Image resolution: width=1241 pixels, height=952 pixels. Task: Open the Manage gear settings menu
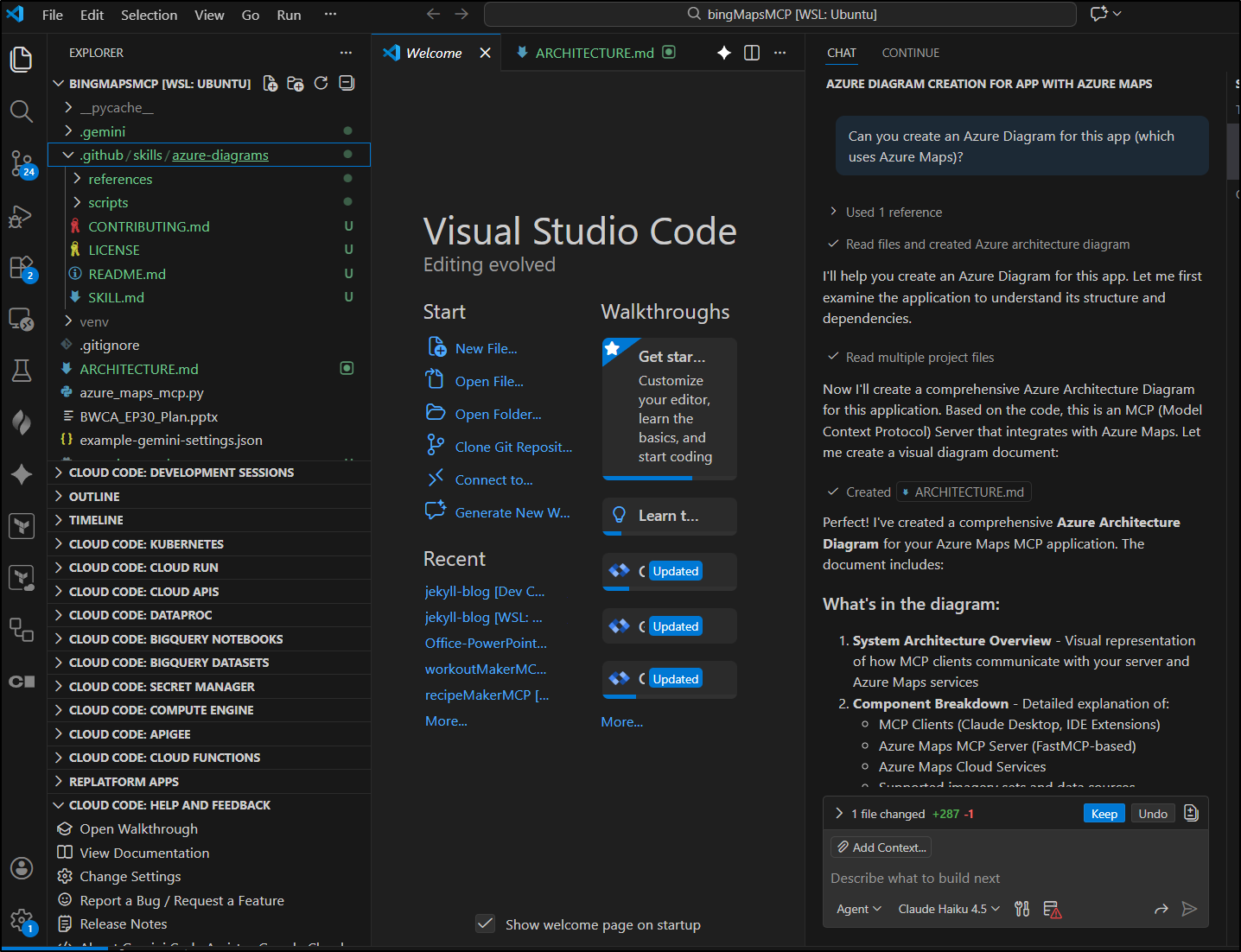(22, 920)
